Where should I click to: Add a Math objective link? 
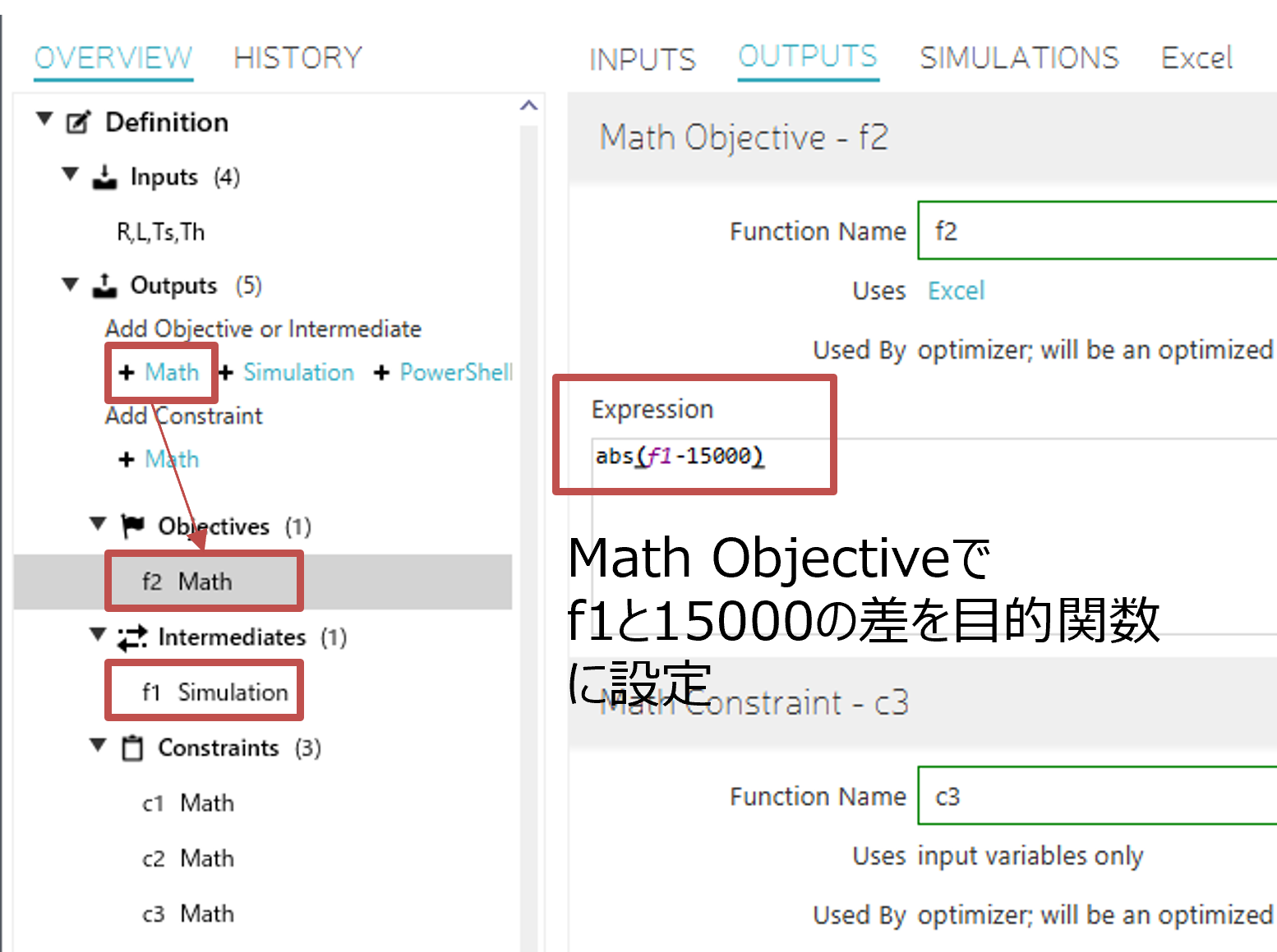[172, 373]
